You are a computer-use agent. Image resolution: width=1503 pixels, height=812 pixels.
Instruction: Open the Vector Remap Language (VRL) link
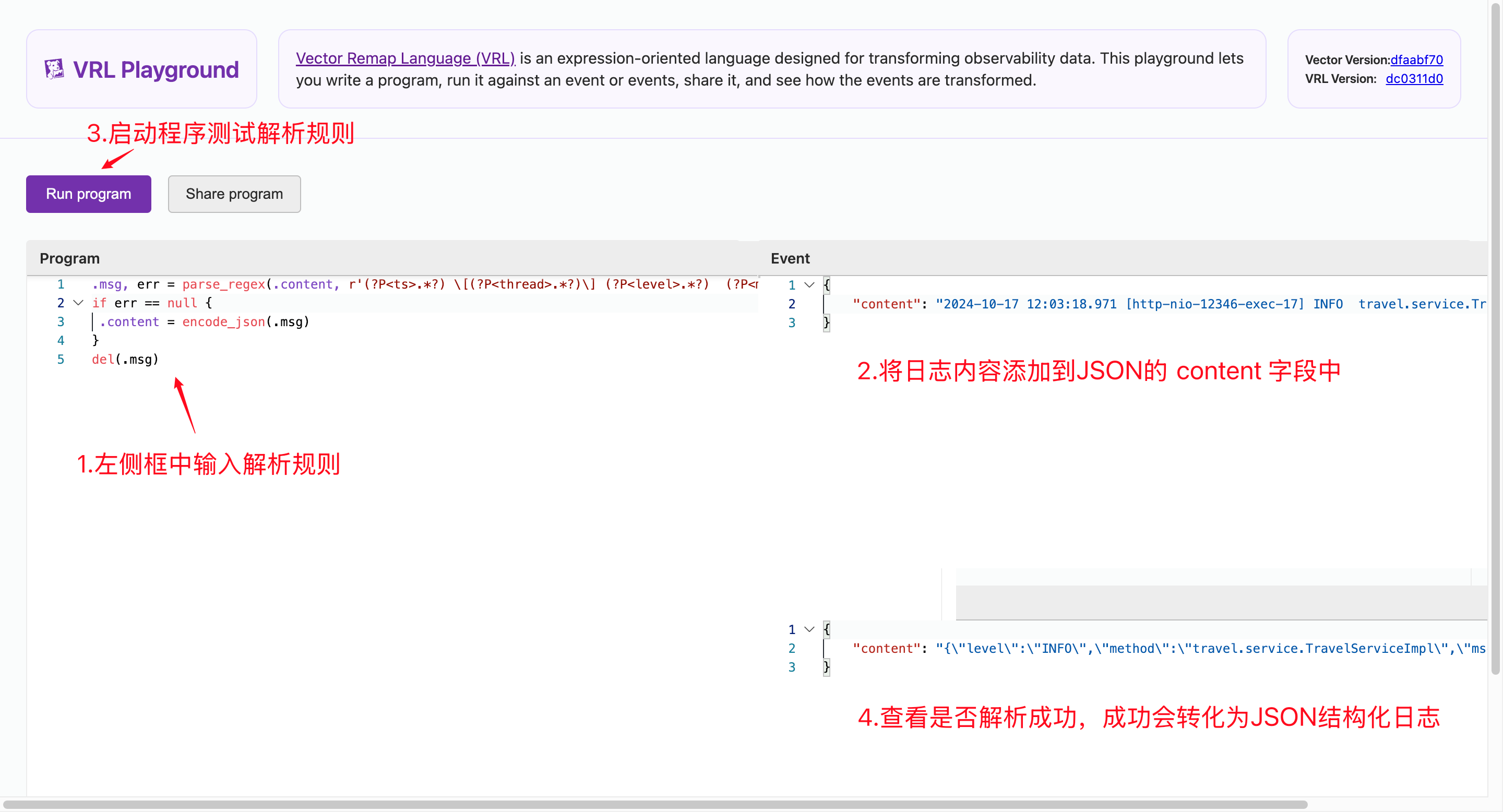[x=405, y=58]
